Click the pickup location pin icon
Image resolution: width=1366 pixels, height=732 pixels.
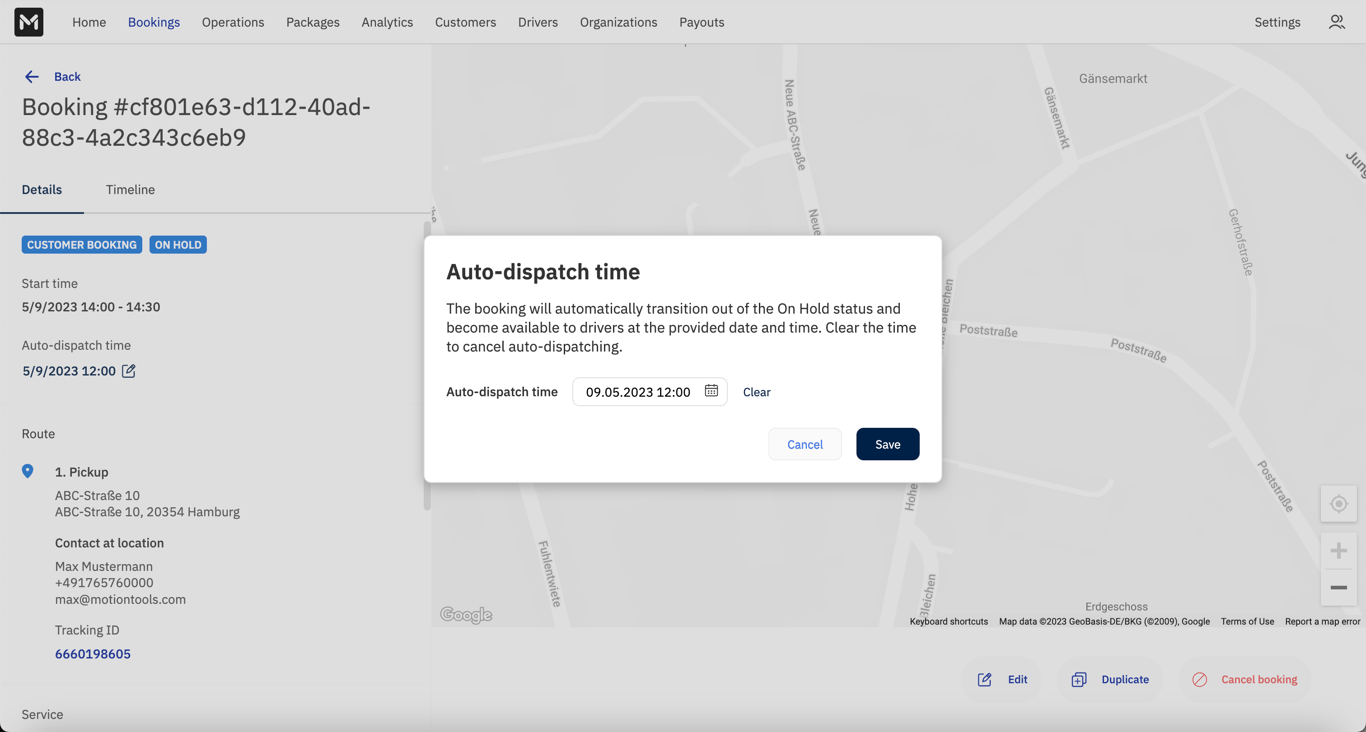(x=28, y=471)
